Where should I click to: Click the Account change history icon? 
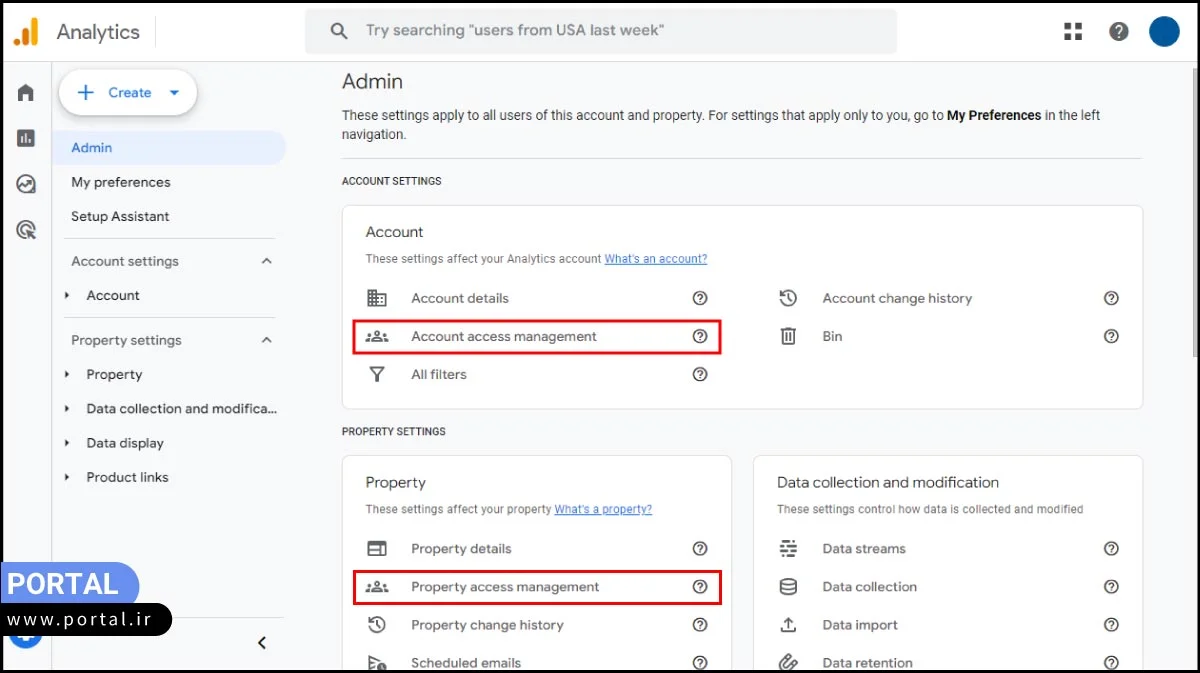pyautogui.click(x=788, y=297)
